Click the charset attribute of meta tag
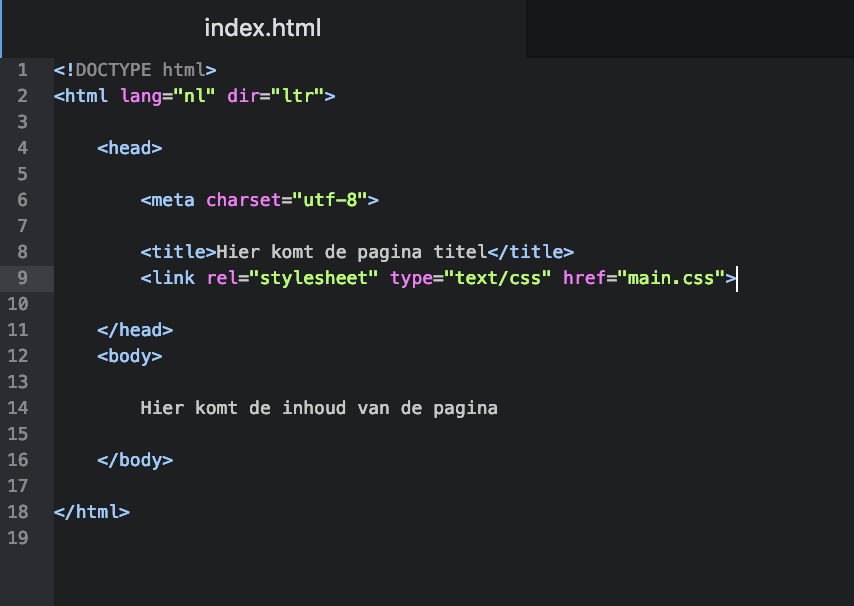This screenshot has width=854, height=606. click(243, 200)
